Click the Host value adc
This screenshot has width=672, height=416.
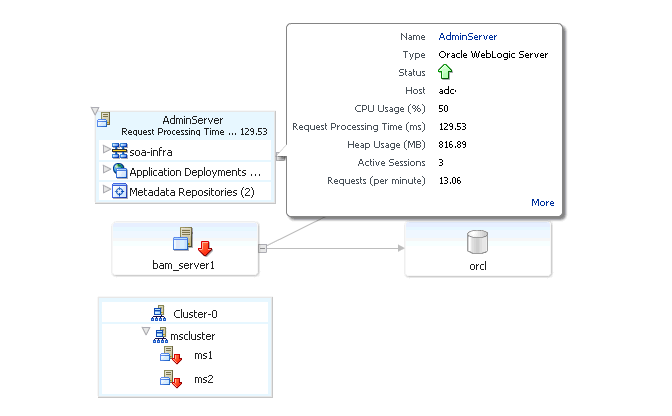[447, 91]
